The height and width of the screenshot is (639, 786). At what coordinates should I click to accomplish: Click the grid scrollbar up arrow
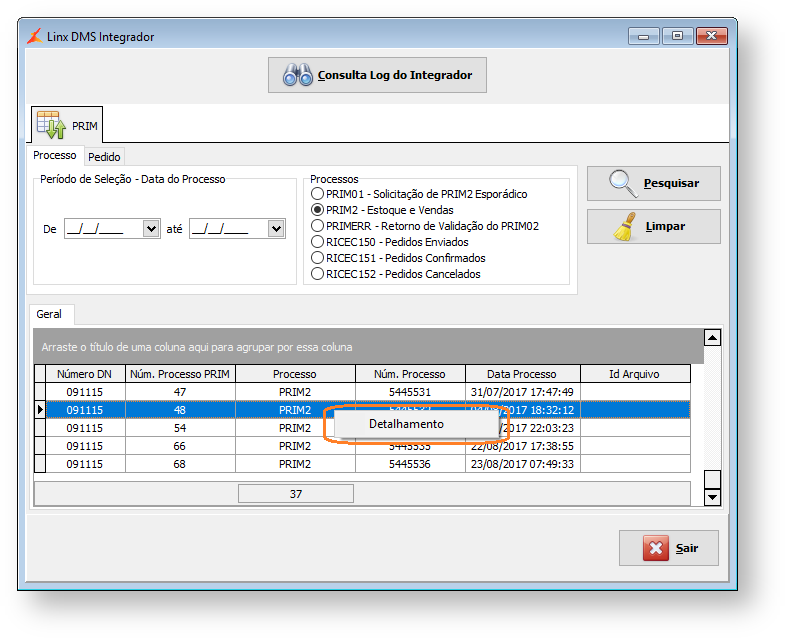[x=712, y=338]
